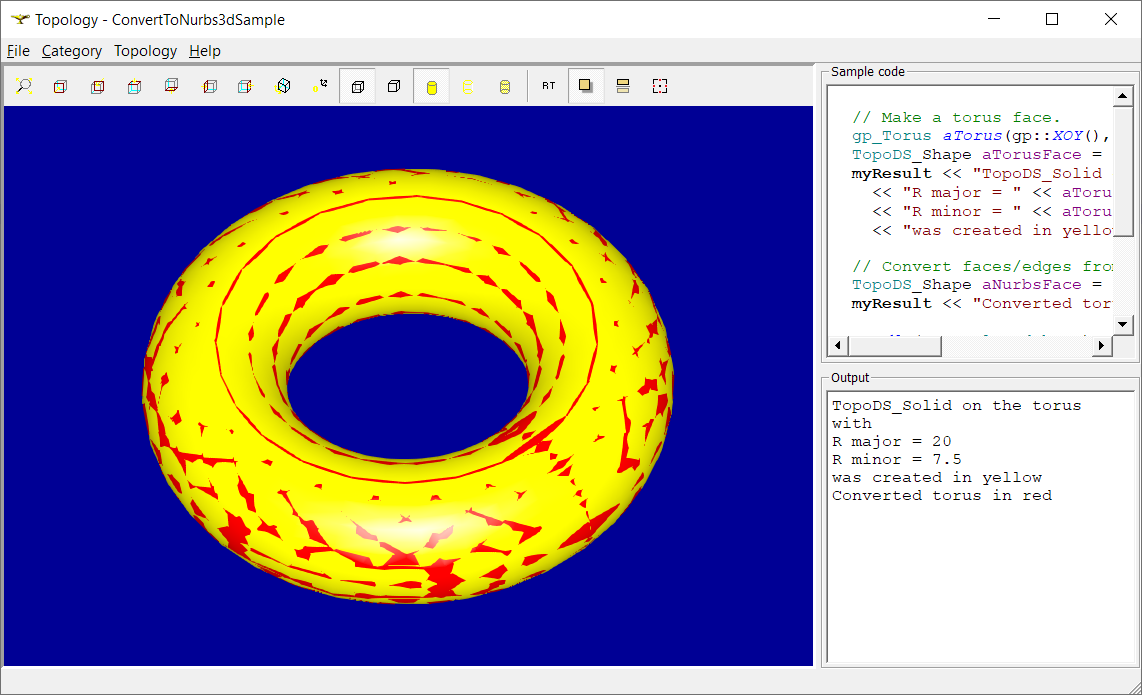Toggle the pressed shadowed square icon after RT
This screenshot has height=695, width=1142.
[x=585, y=87]
